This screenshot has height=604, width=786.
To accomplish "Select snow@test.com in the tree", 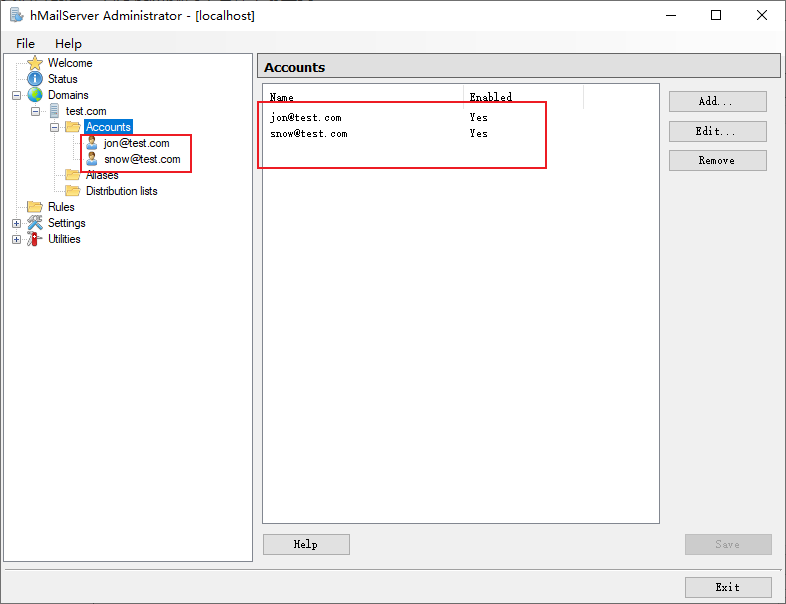I will [142, 159].
